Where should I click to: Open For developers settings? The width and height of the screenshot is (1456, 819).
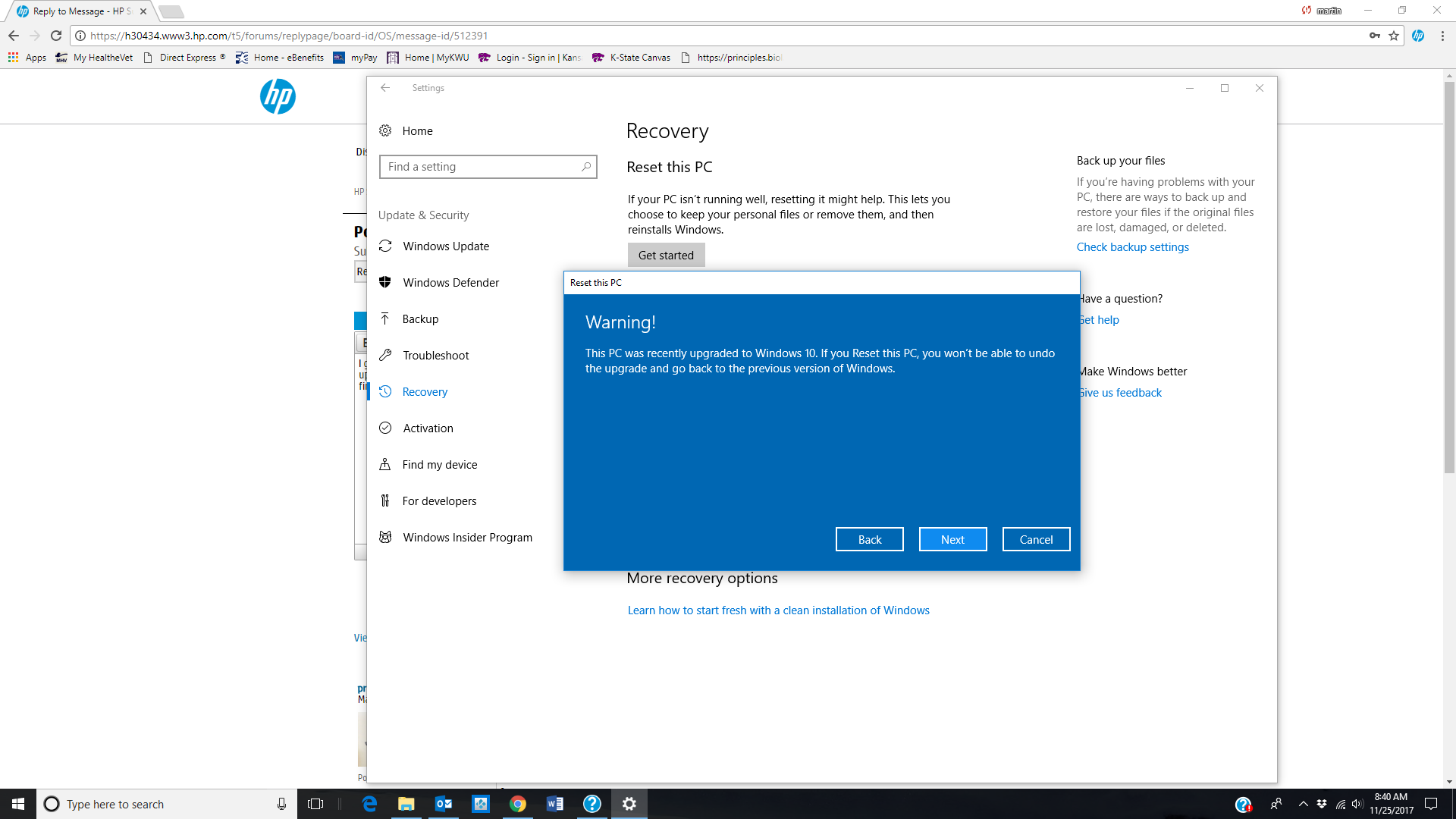point(439,501)
